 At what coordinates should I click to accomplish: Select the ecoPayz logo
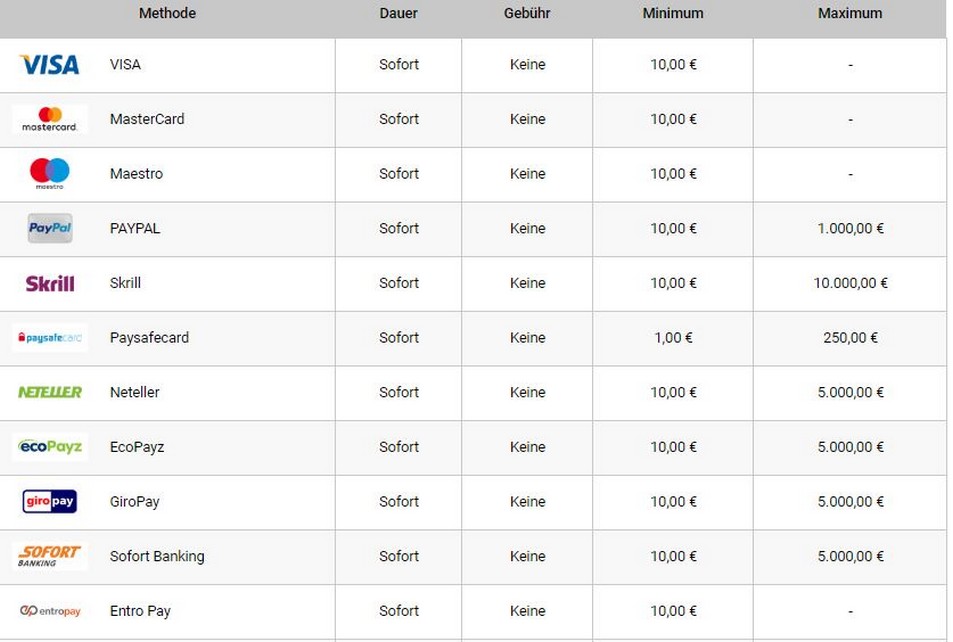(50, 447)
